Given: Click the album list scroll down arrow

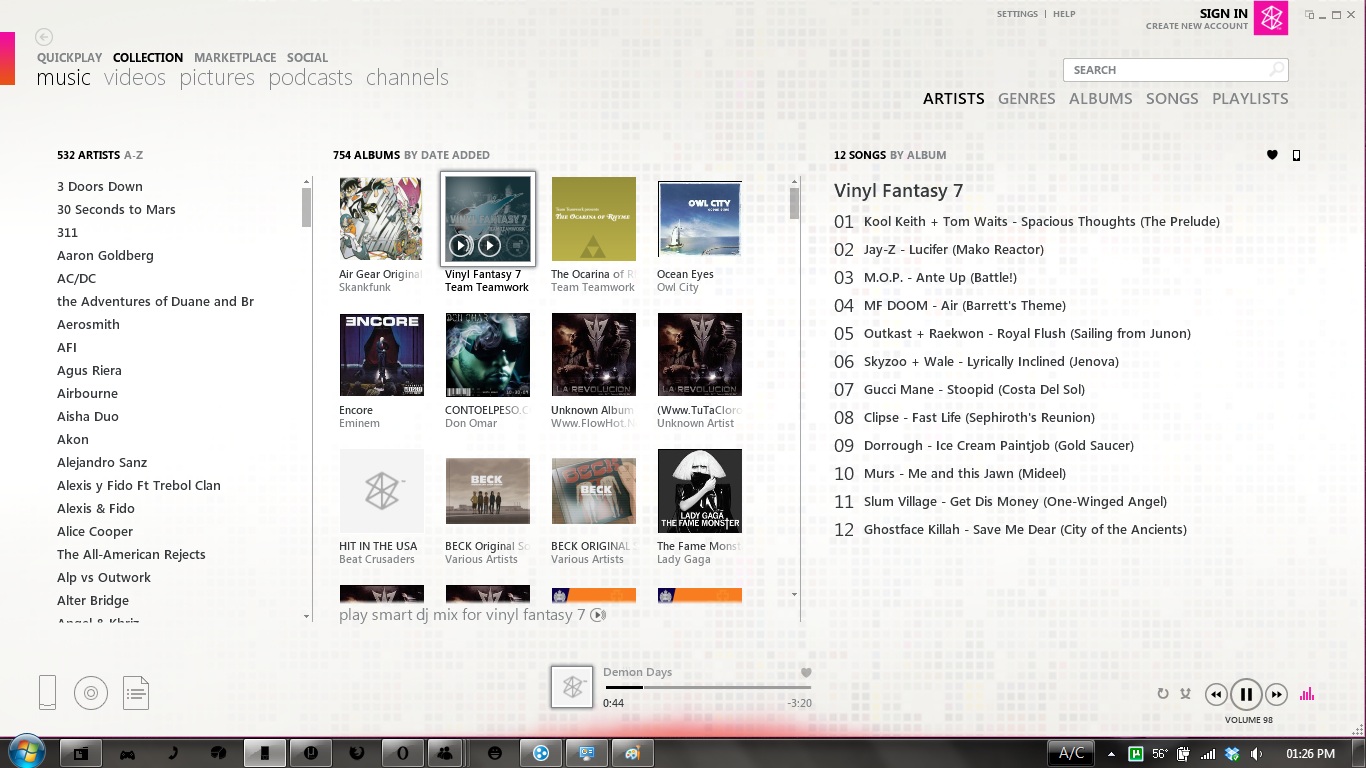Looking at the screenshot, I should (795, 595).
